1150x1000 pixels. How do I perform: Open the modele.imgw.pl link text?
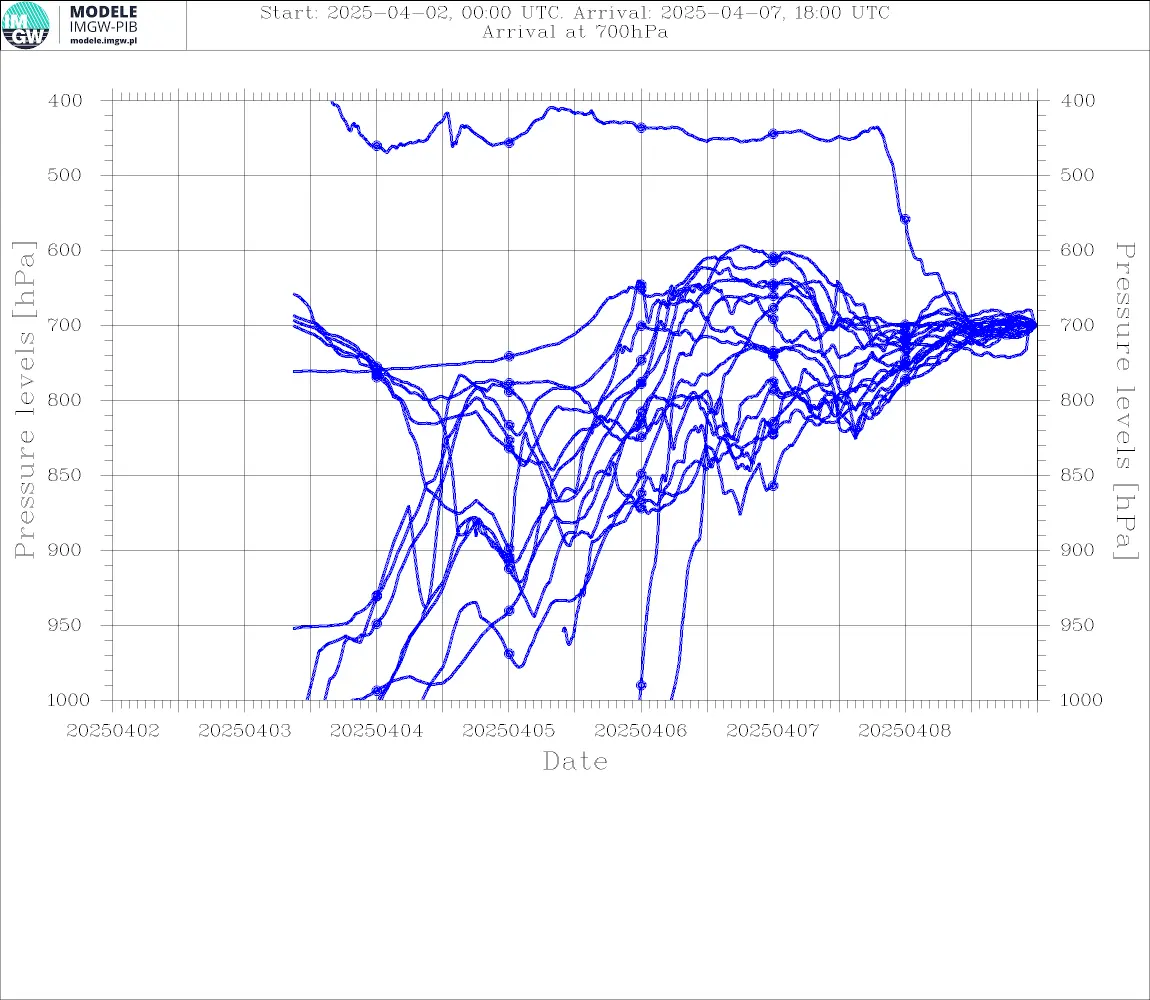pos(103,41)
